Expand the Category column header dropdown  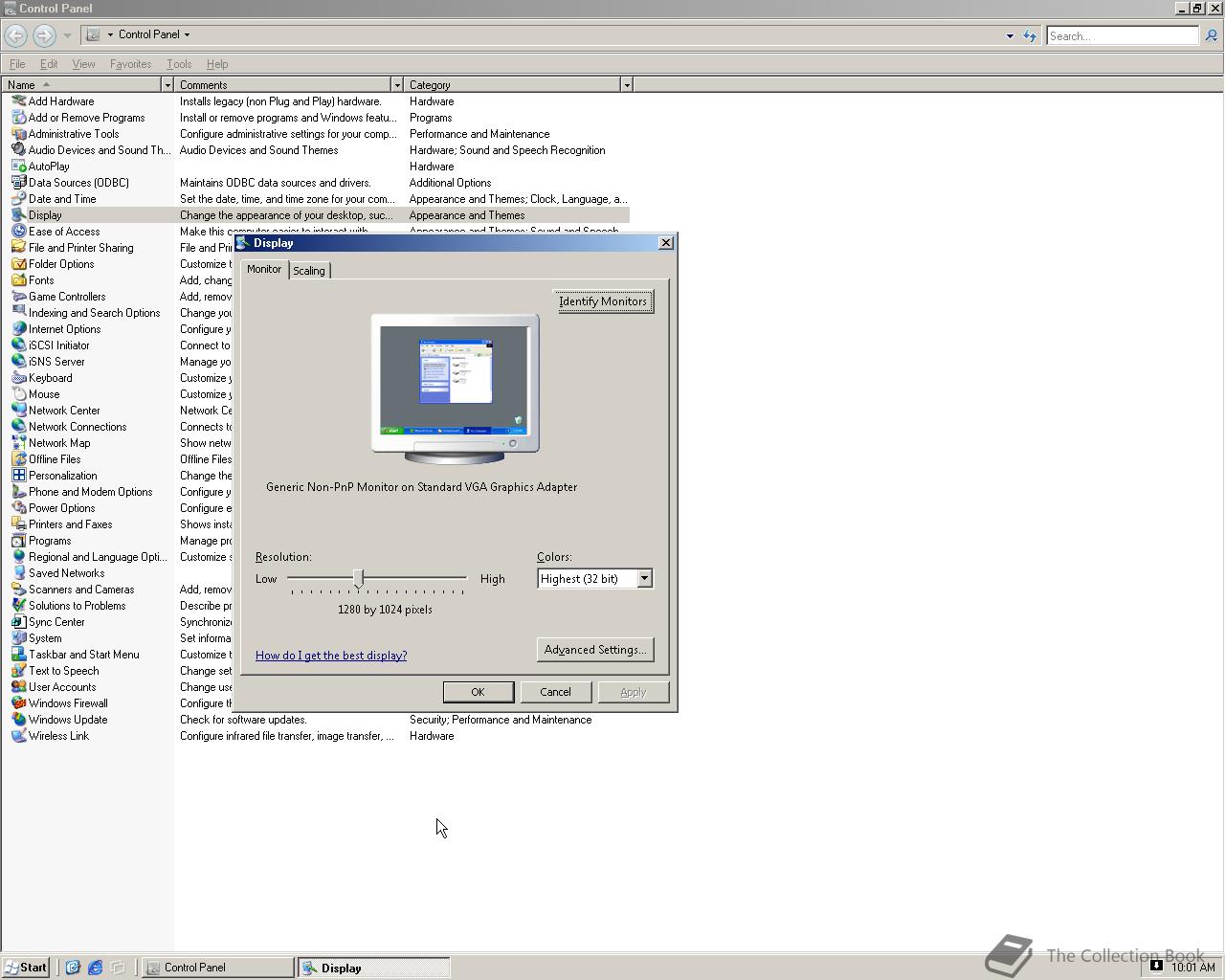(x=627, y=85)
